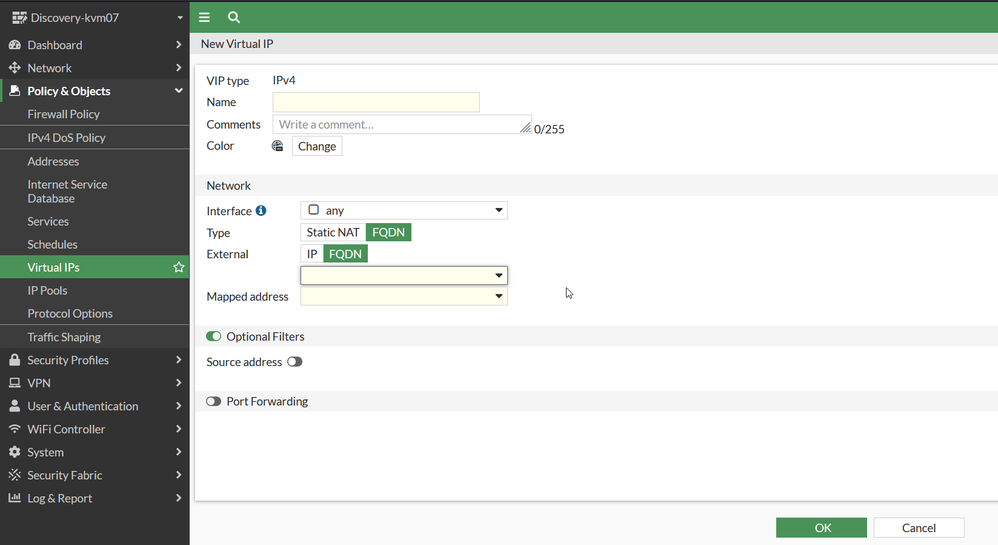
Task: Collapse the Policy & Objects chevron
Action: pos(179,90)
